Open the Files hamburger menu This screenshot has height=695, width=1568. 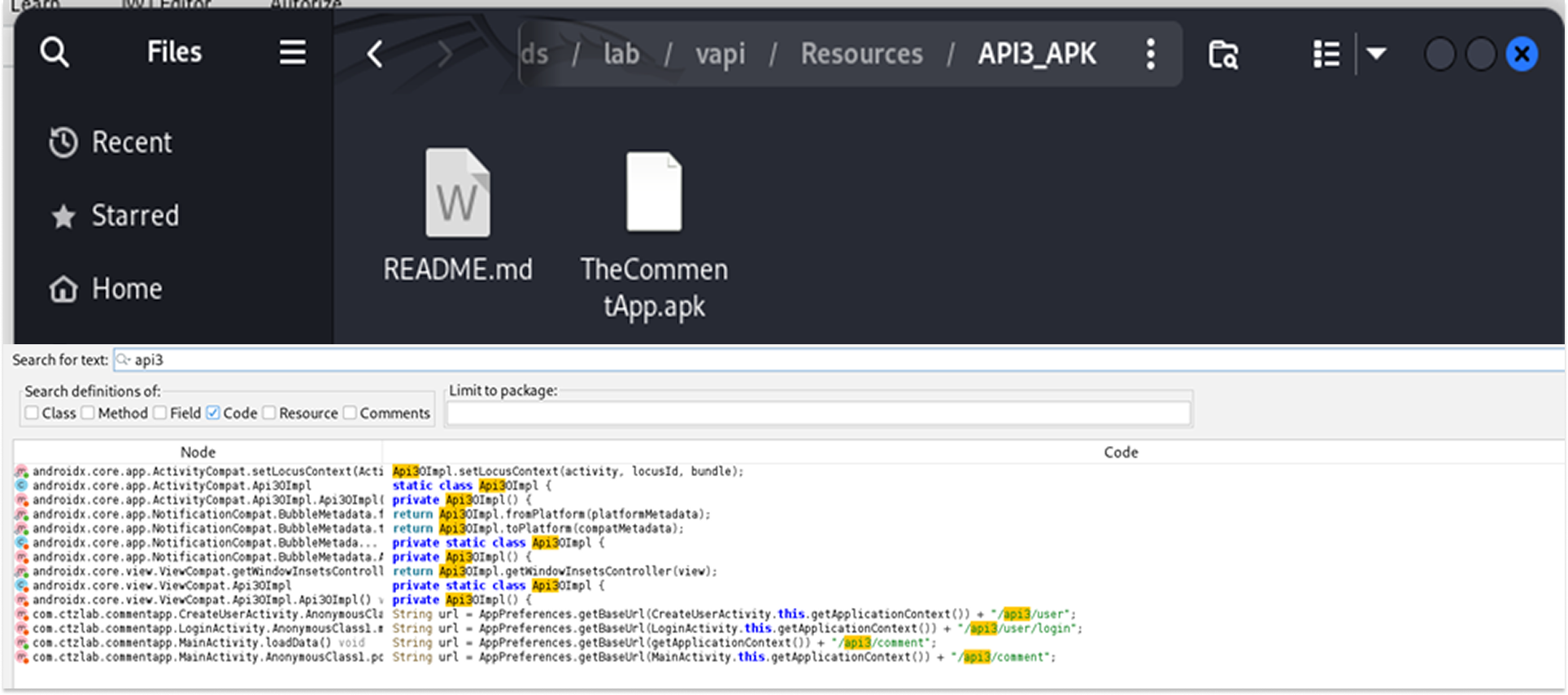point(293,53)
